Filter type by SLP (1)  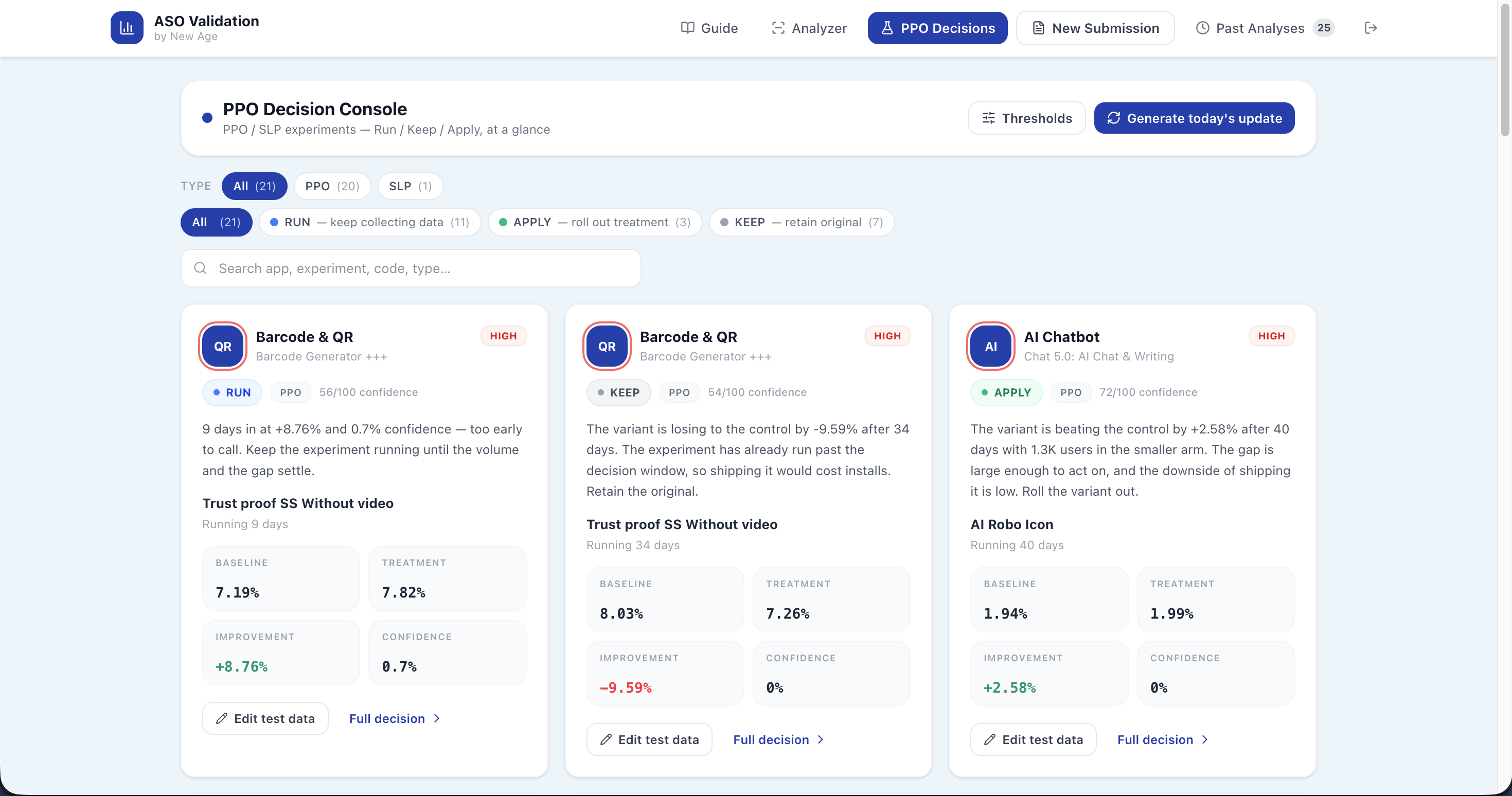pyautogui.click(x=411, y=186)
